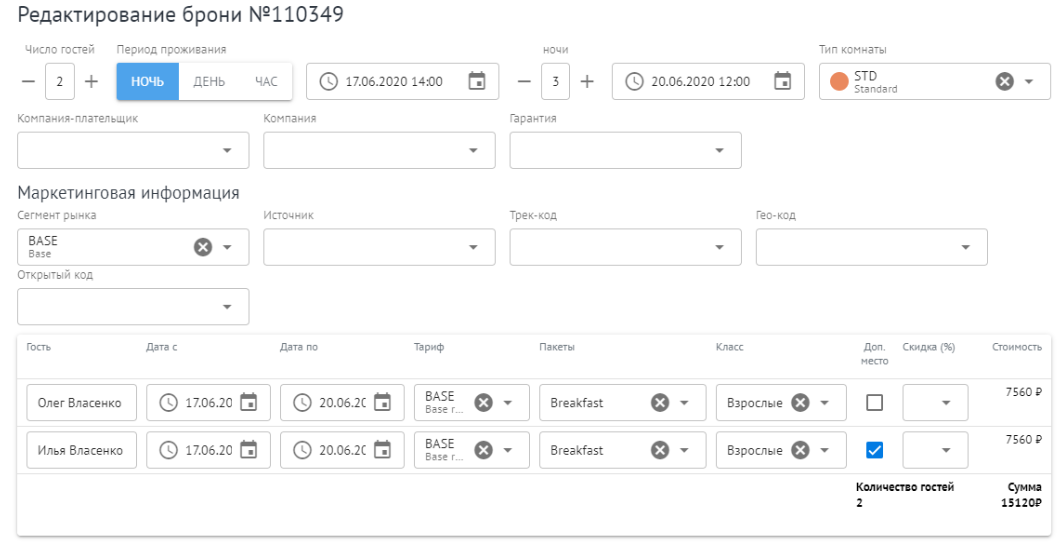Image resolution: width=1062 pixels, height=549 pixels.
Task: Open calendar in Олег Власенко's Дата с field
Action: (248, 403)
